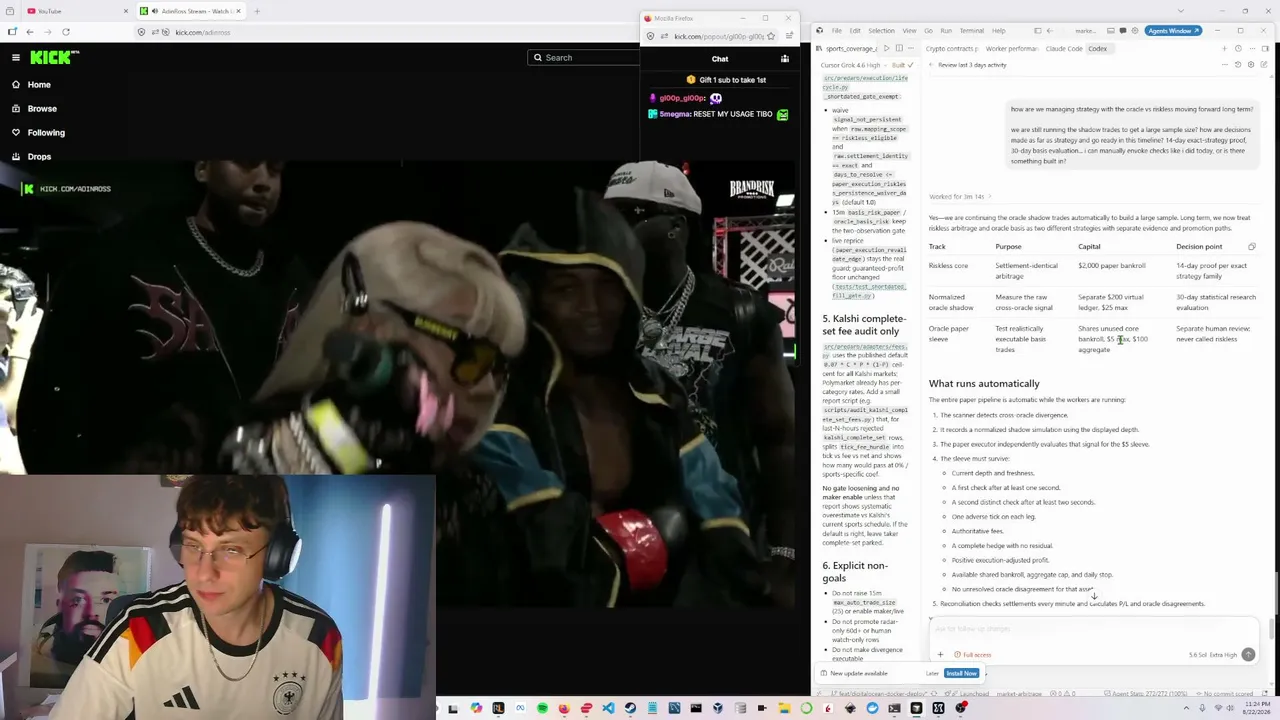Click Install Now for the update

tap(961, 674)
